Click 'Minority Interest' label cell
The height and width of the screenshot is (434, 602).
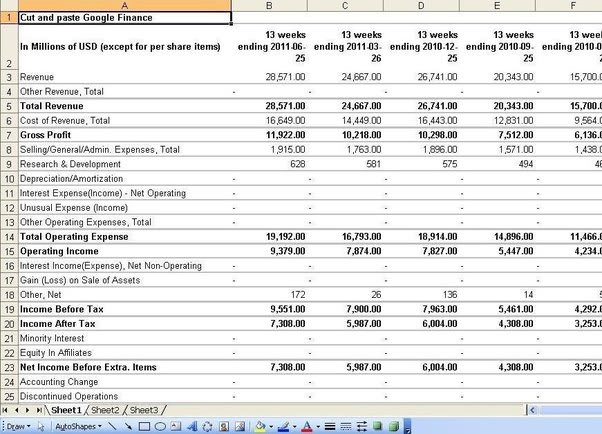click(x=124, y=338)
